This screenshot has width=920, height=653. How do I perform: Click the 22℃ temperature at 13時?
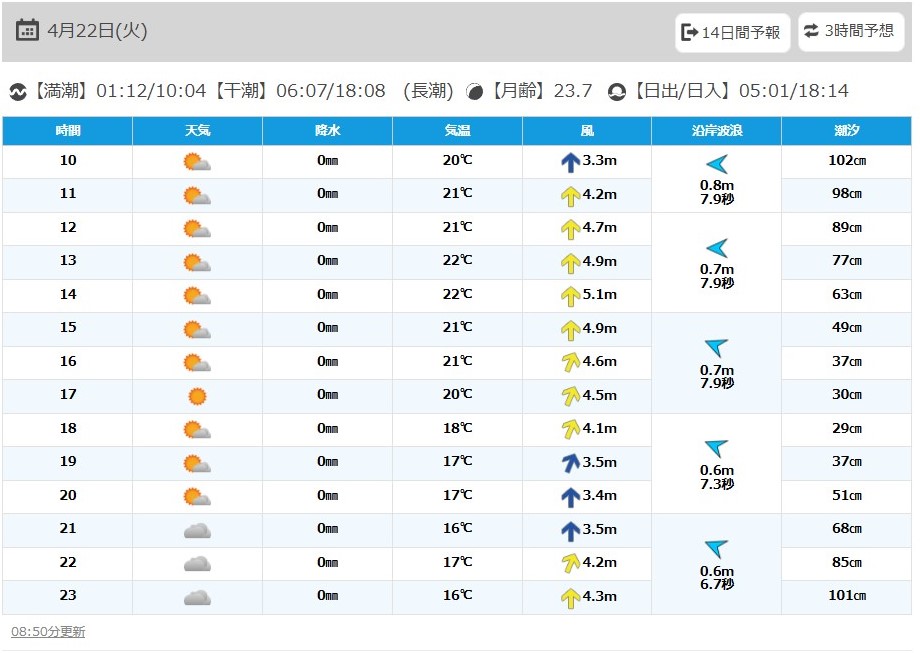[458, 260]
